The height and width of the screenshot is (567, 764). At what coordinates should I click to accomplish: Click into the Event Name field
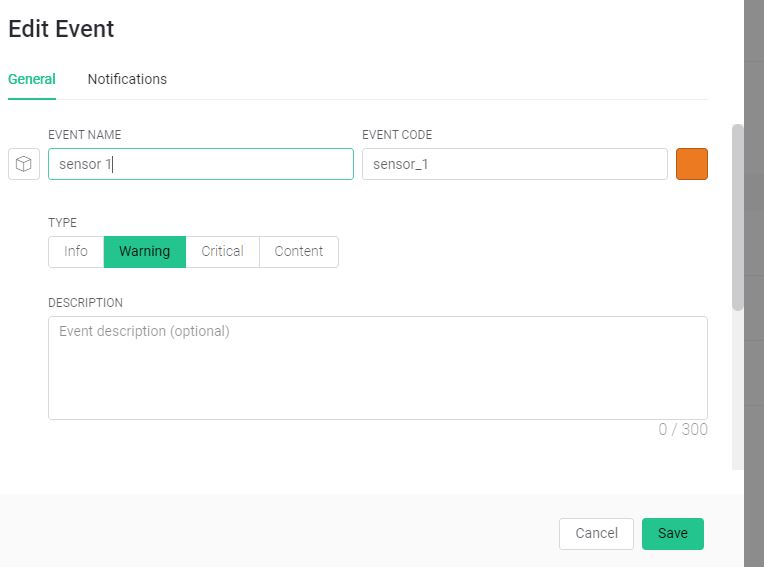[x=200, y=164]
